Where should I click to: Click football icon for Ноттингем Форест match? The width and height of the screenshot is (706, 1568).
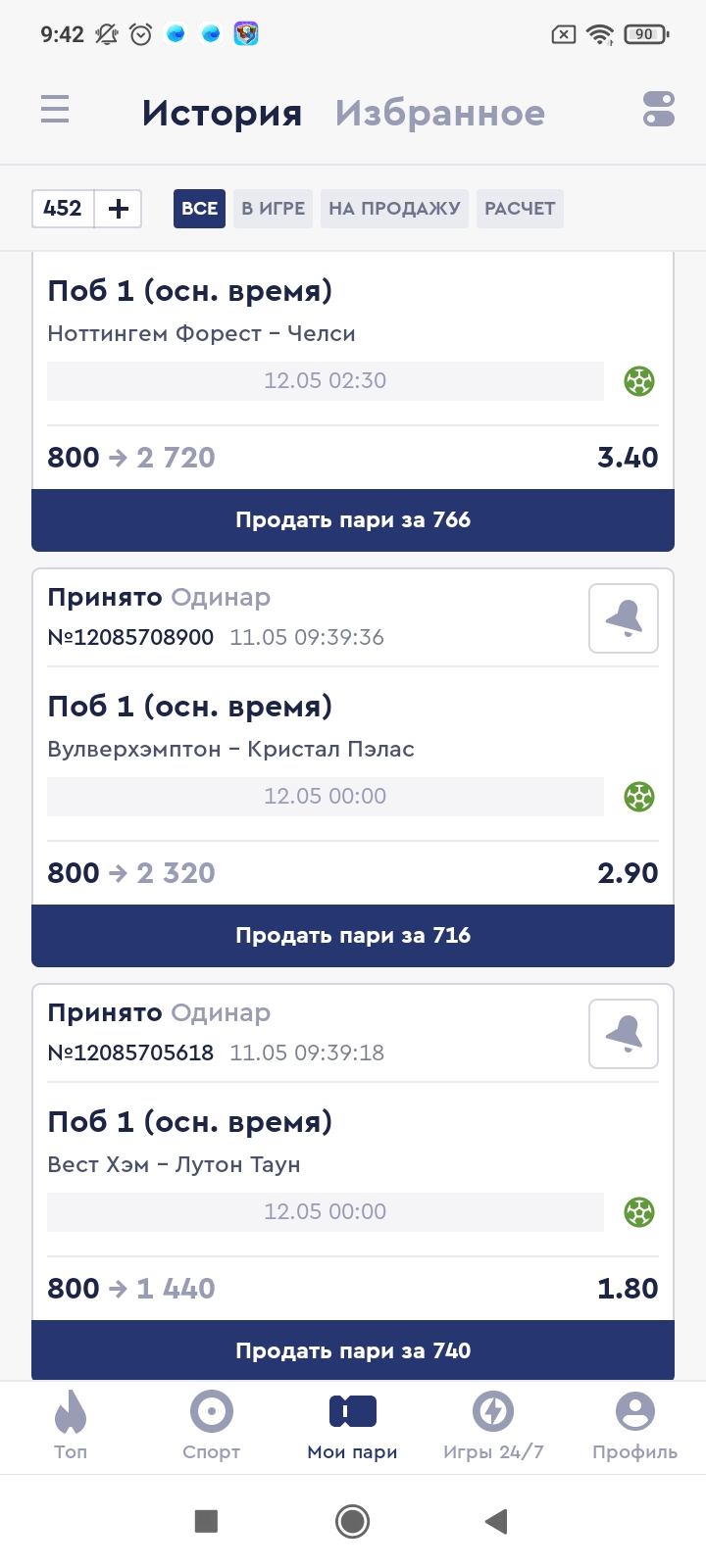click(639, 381)
